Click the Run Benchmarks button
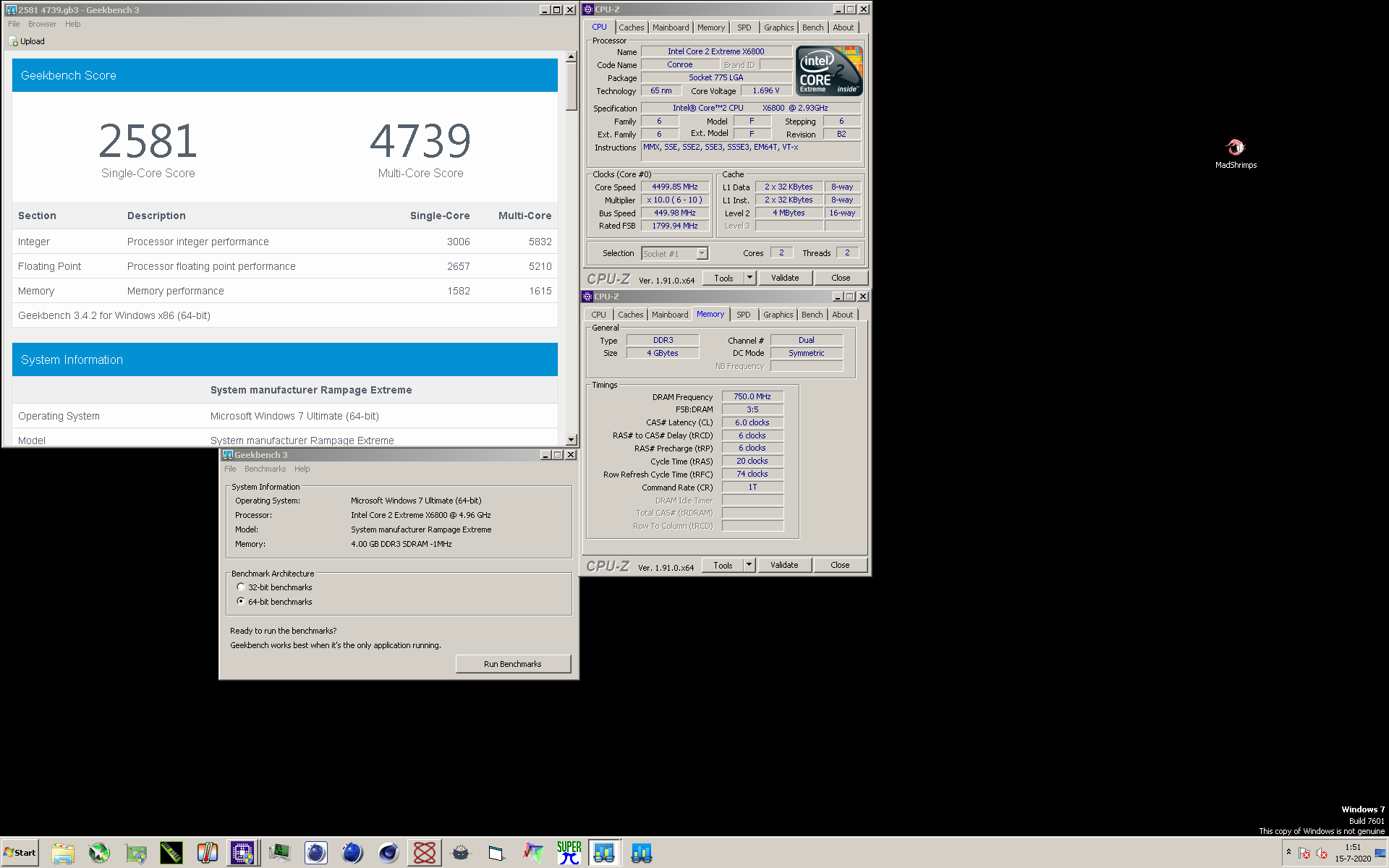The width and height of the screenshot is (1389, 868). 513,664
